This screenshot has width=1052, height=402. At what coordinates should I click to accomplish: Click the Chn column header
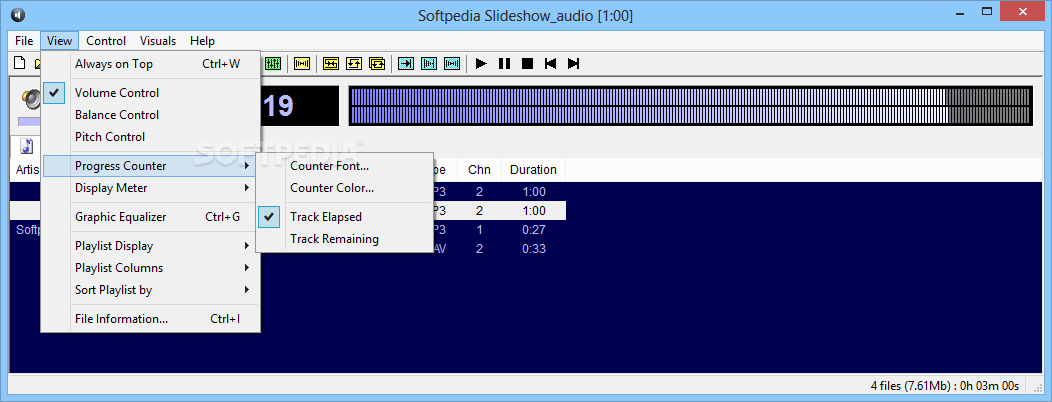479,170
